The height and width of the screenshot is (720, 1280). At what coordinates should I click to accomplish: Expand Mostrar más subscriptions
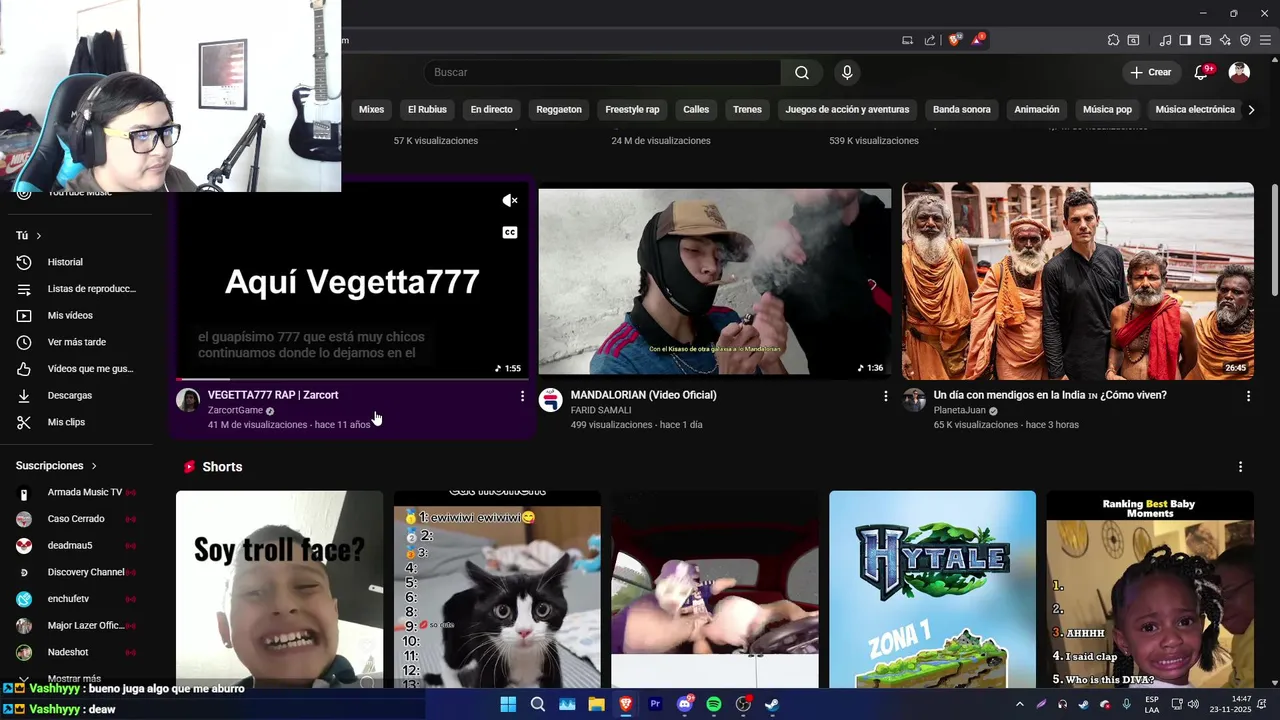click(x=76, y=679)
